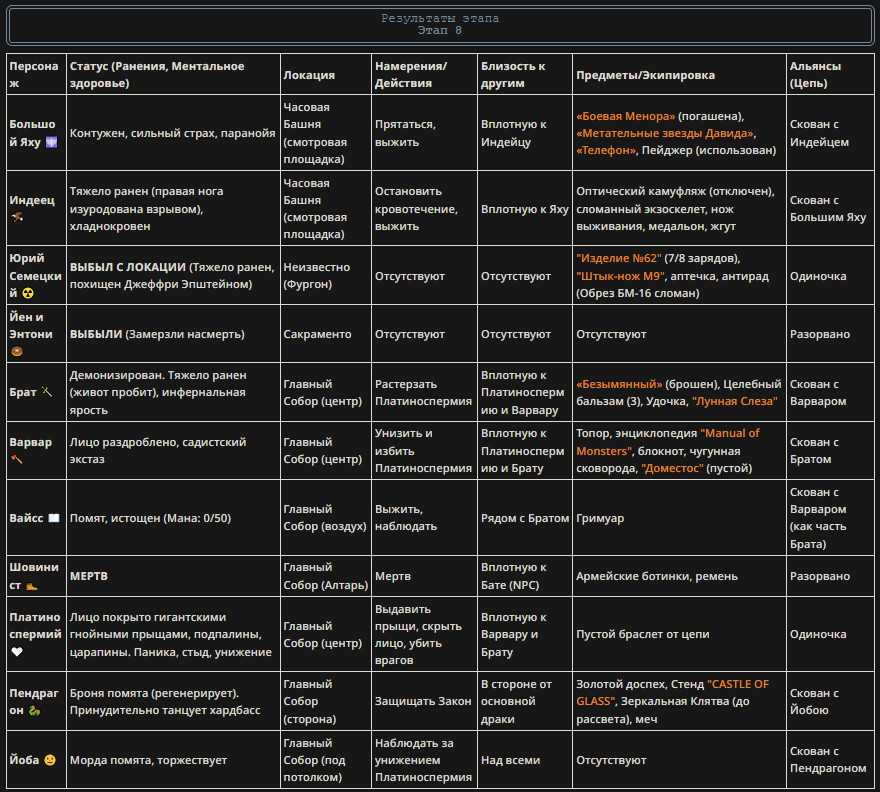Screen dimensions: 880x792
Task: Click the Результаты этапа title banner
Action: pyautogui.click(x=440, y=25)
